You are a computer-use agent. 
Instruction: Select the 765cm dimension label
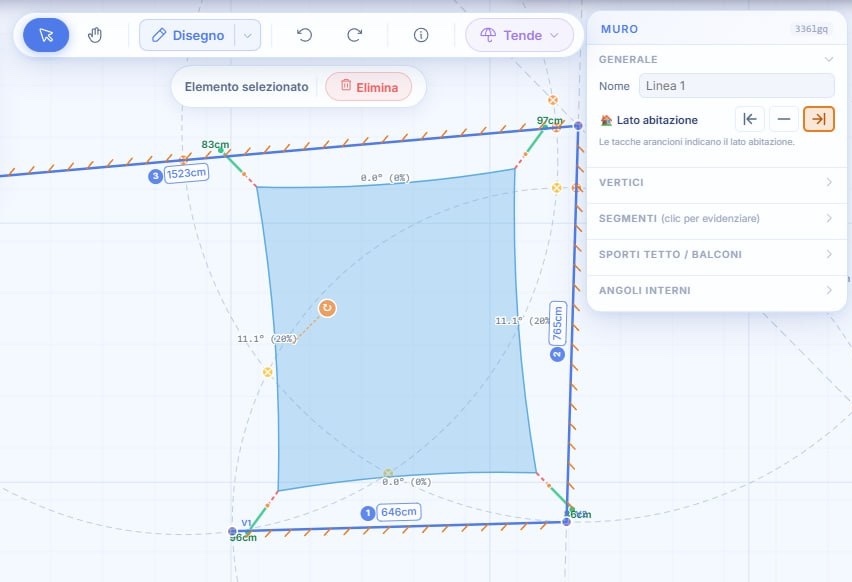(x=557, y=323)
